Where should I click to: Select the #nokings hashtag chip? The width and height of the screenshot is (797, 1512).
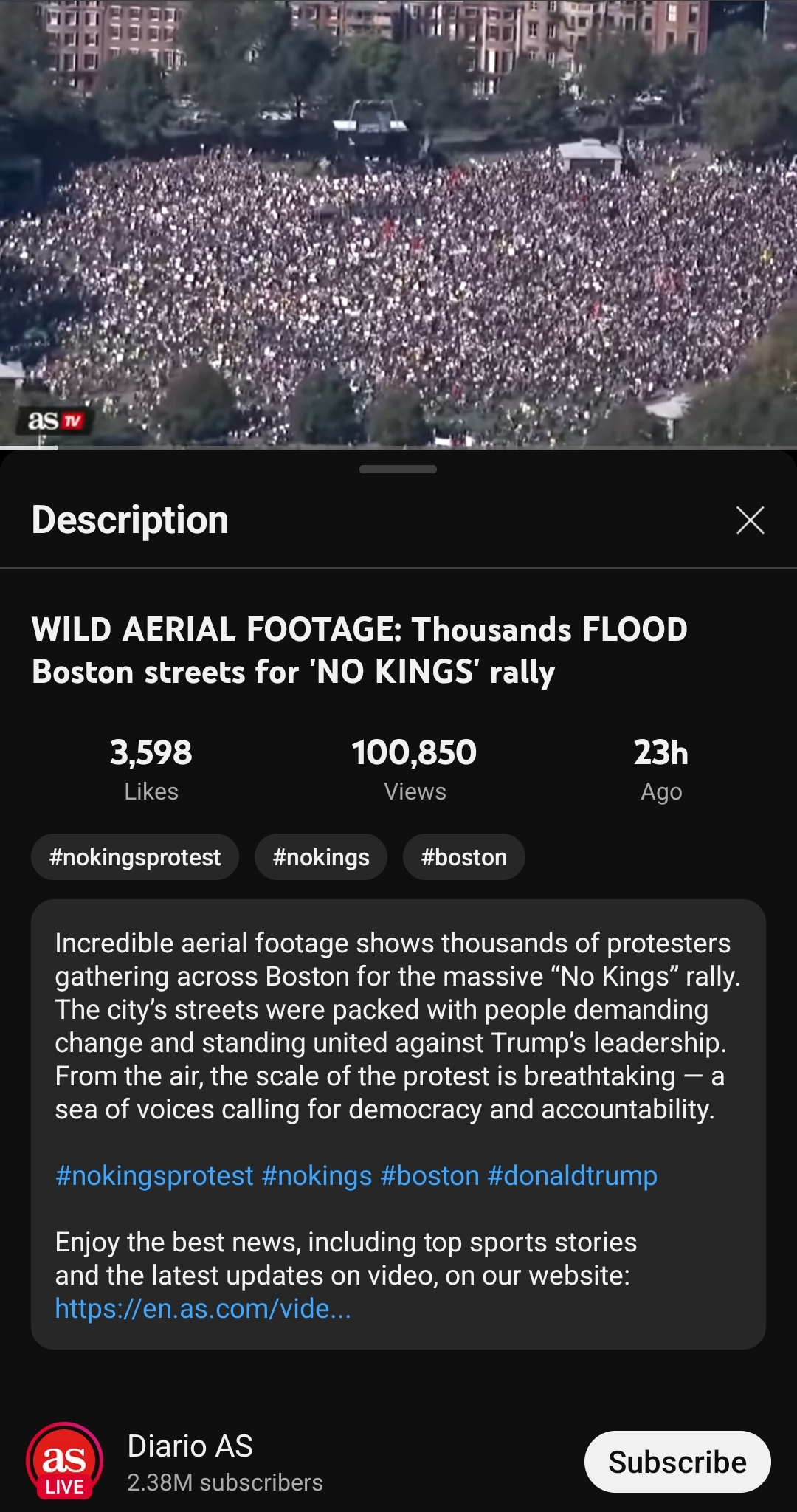[x=321, y=857]
